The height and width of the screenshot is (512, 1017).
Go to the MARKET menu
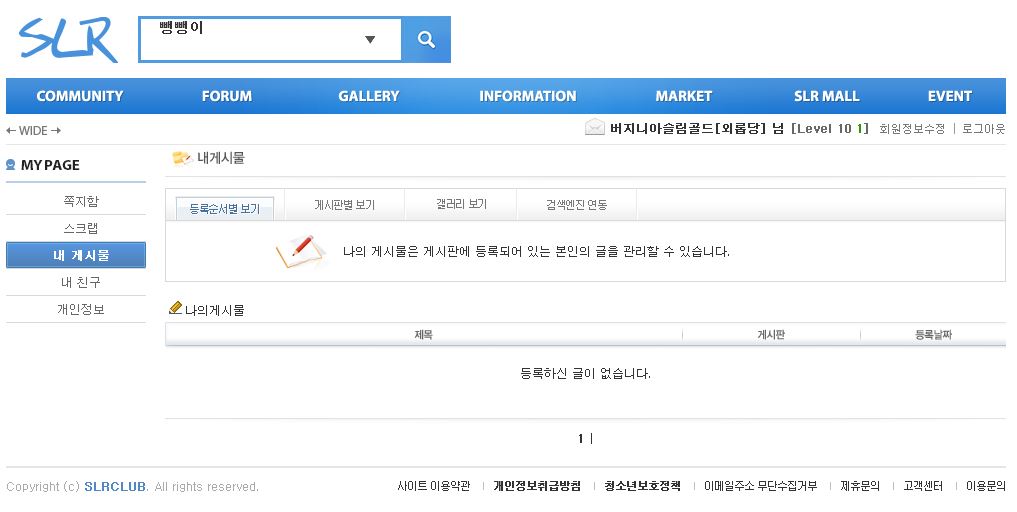[684, 96]
